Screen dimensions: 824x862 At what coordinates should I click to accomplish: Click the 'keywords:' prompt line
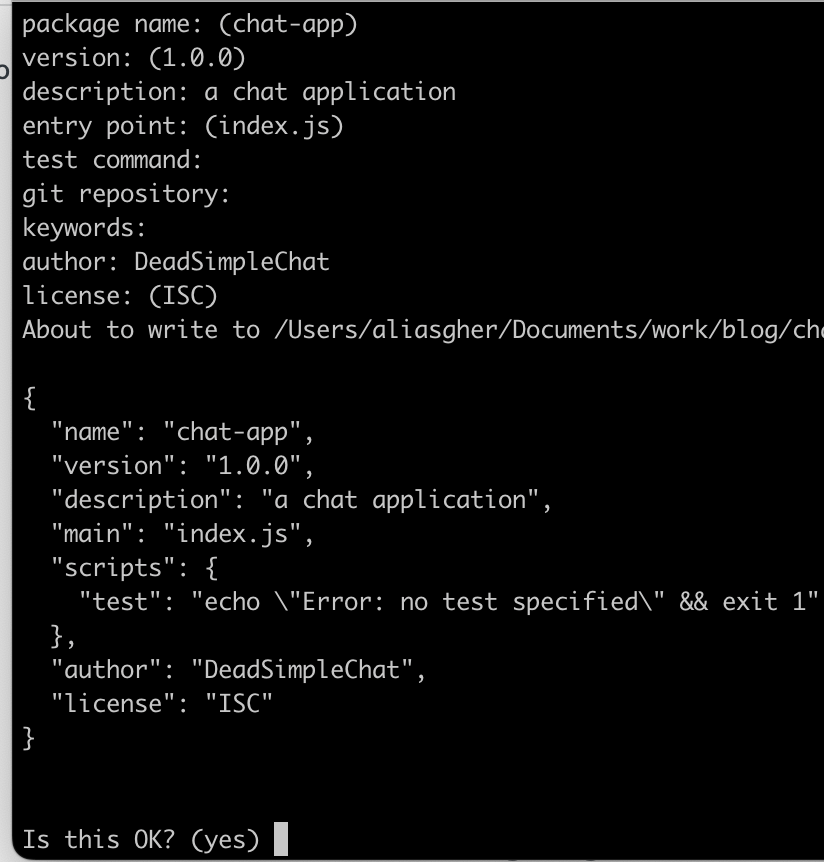[84, 228]
